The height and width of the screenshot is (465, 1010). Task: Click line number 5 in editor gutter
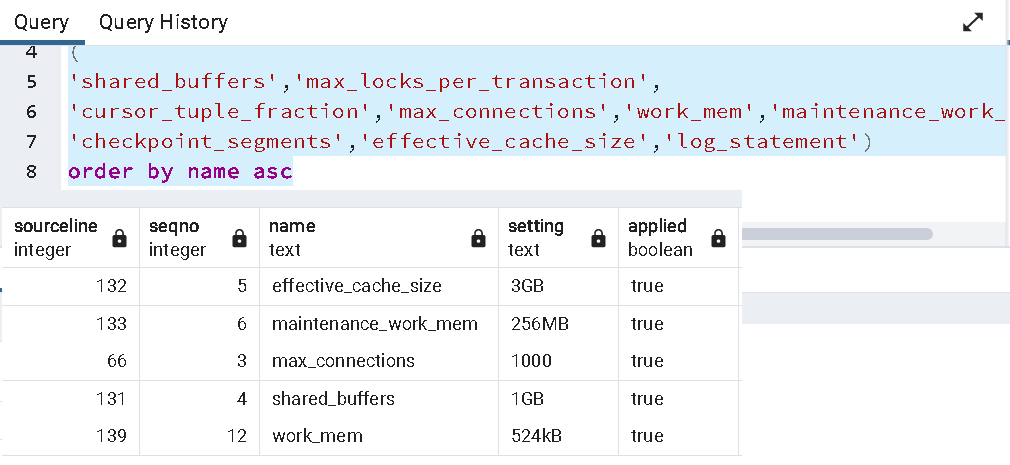[32, 82]
